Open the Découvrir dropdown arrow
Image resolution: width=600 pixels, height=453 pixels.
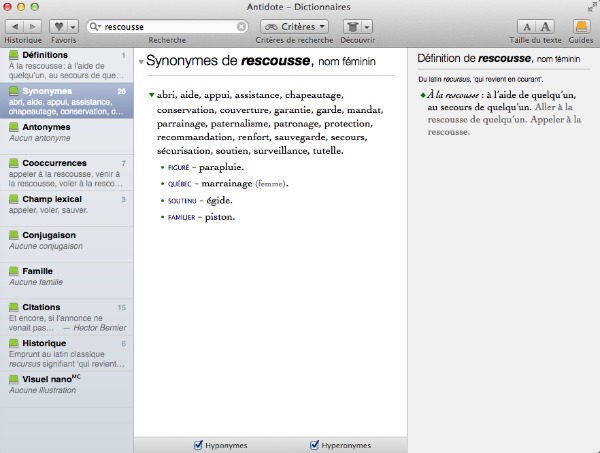367,27
